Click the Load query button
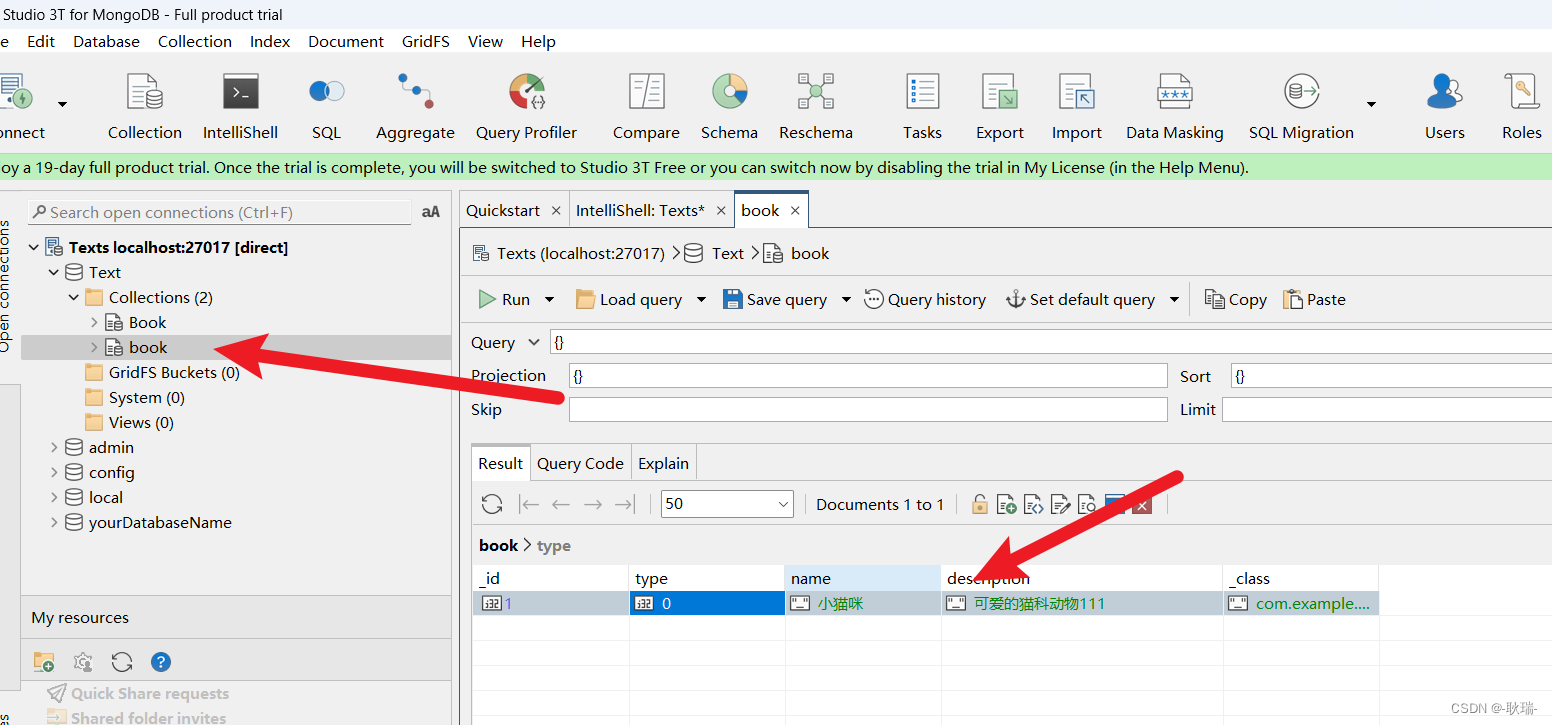The image size is (1552, 725). point(629,299)
